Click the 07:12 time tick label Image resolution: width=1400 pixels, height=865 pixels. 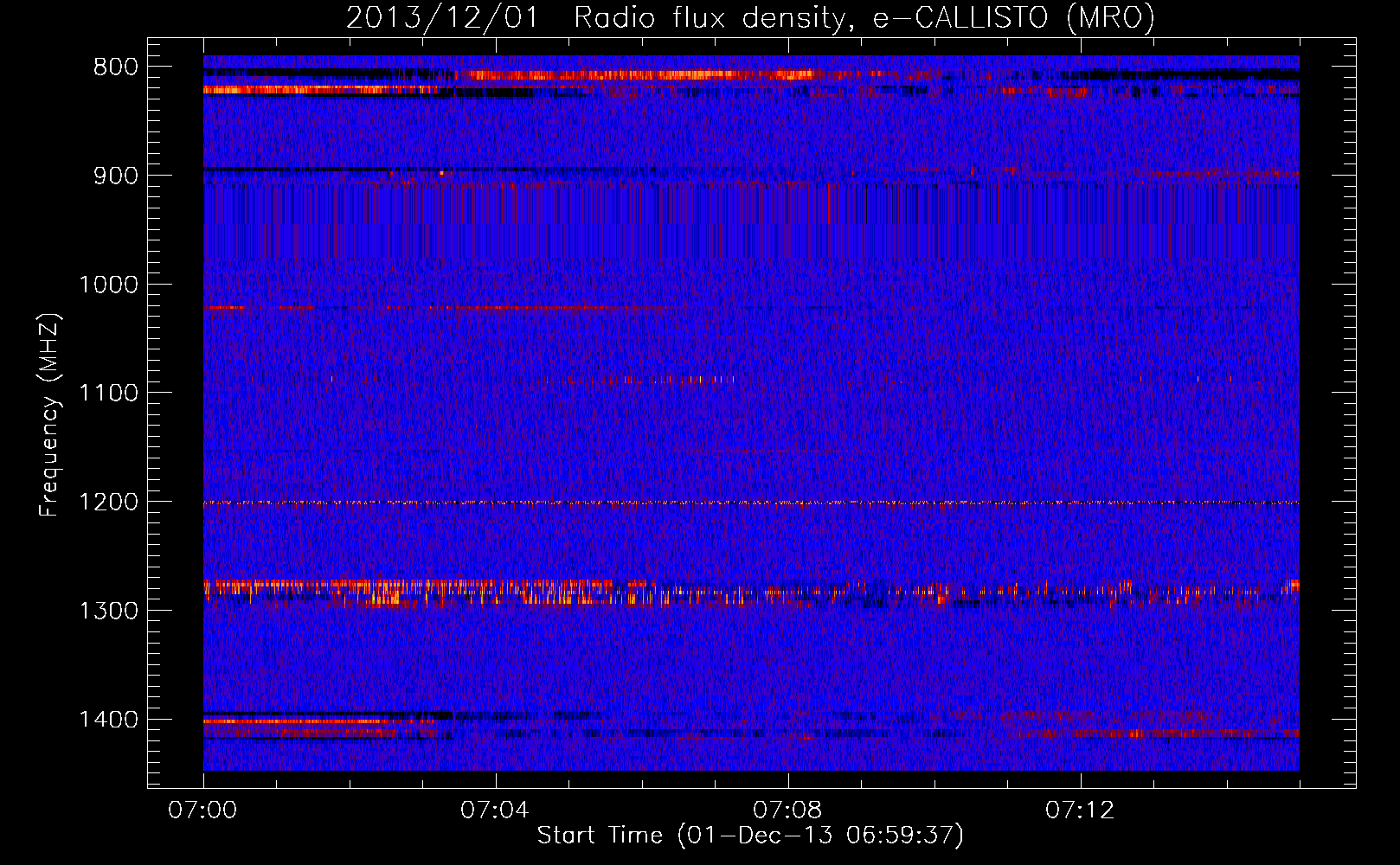pyautogui.click(x=1080, y=811)
